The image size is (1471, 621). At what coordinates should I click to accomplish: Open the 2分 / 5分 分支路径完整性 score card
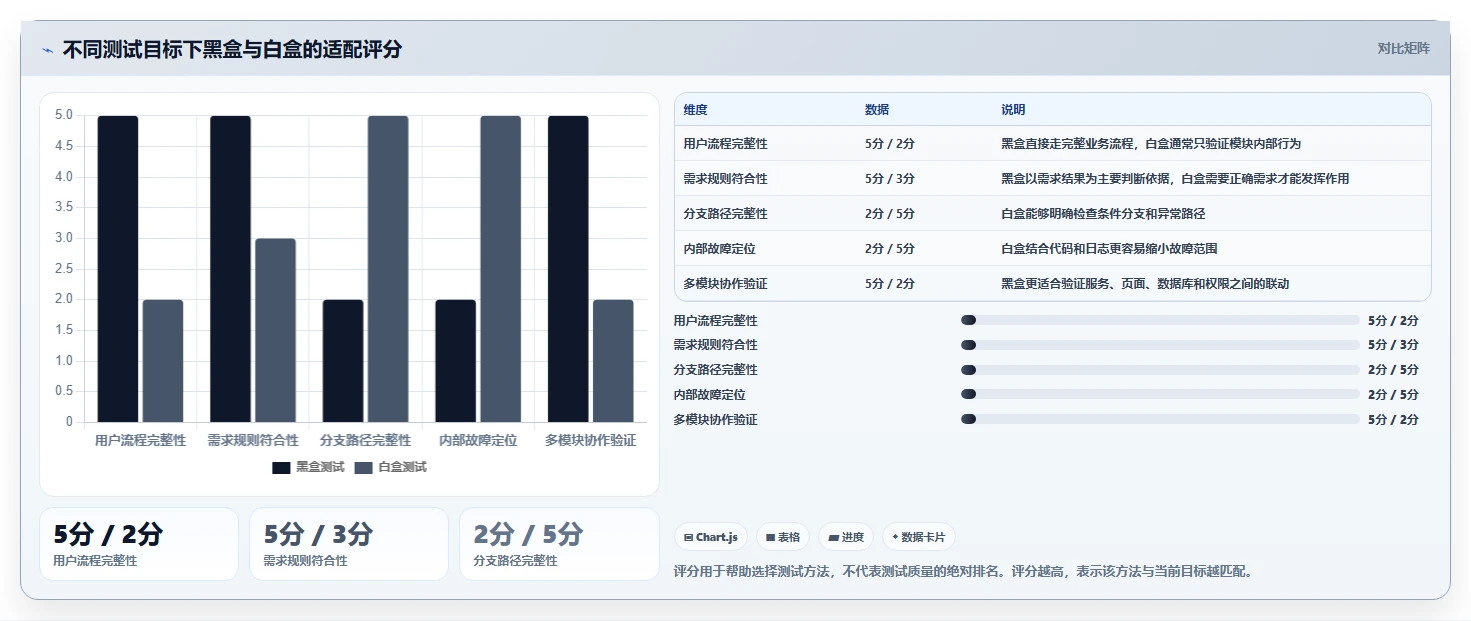pyautogui.click(x=559, y=544)
